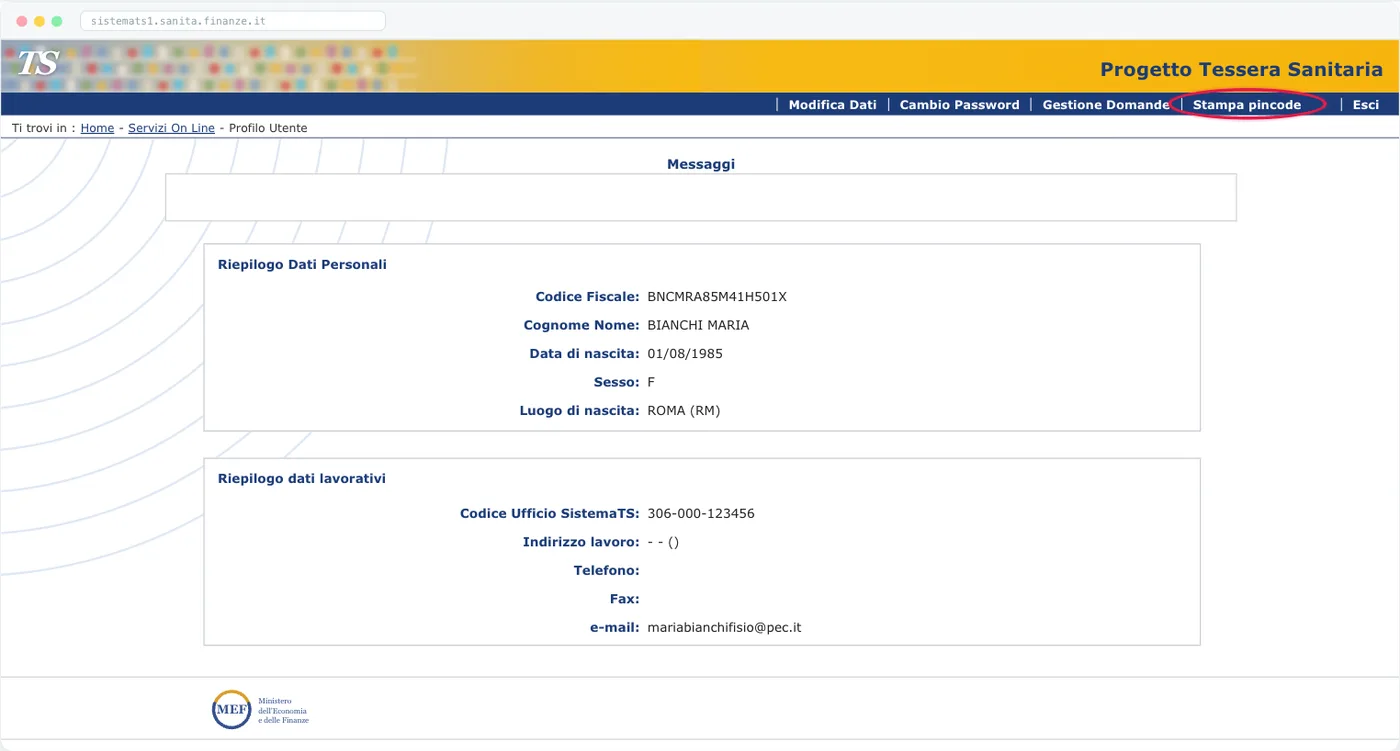Click the Progetto Tessera Sanitaria title

tap(1241, 69)
